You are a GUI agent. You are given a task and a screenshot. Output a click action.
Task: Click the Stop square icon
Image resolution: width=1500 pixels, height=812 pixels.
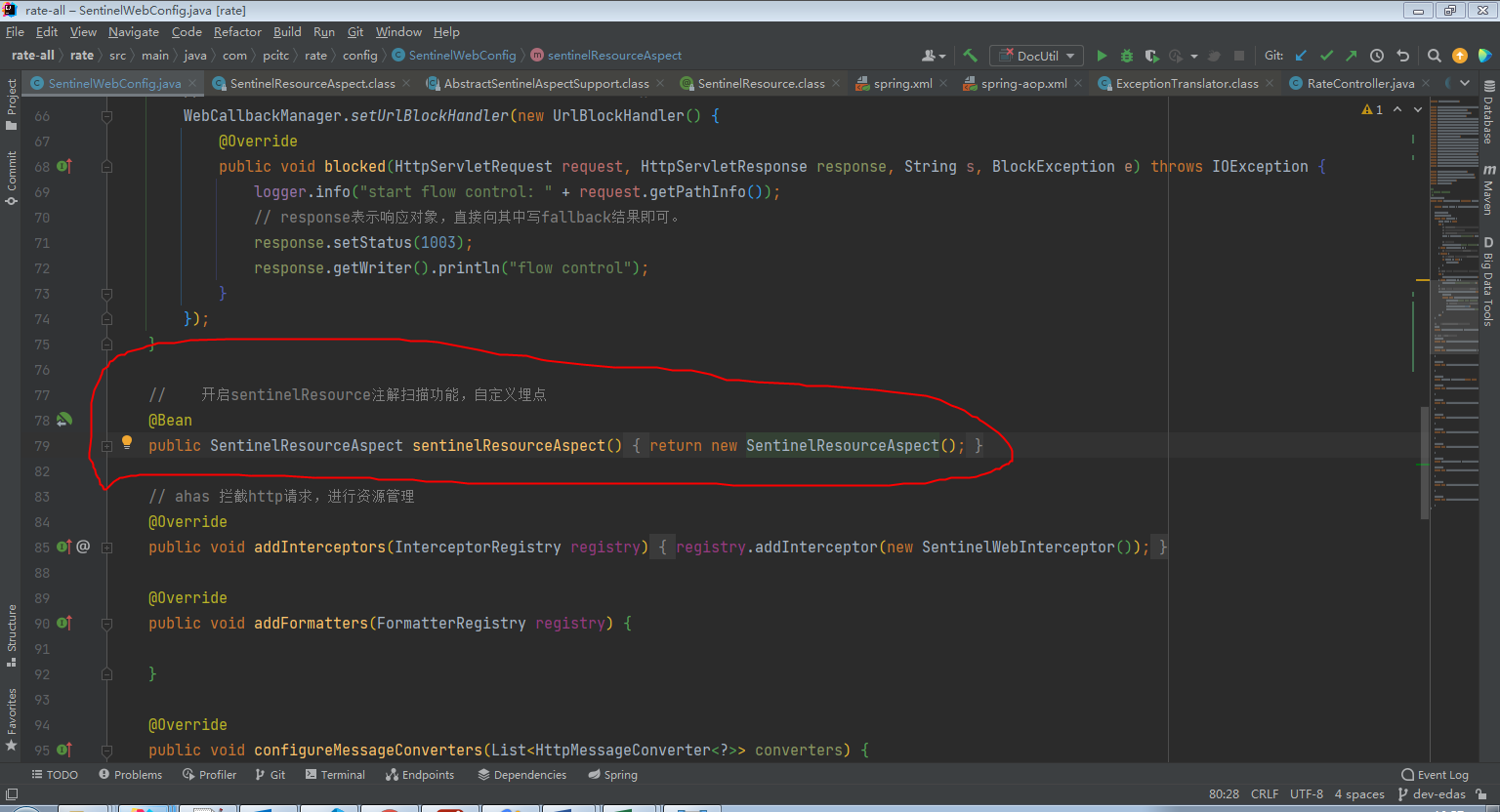tap(1239, 56)
